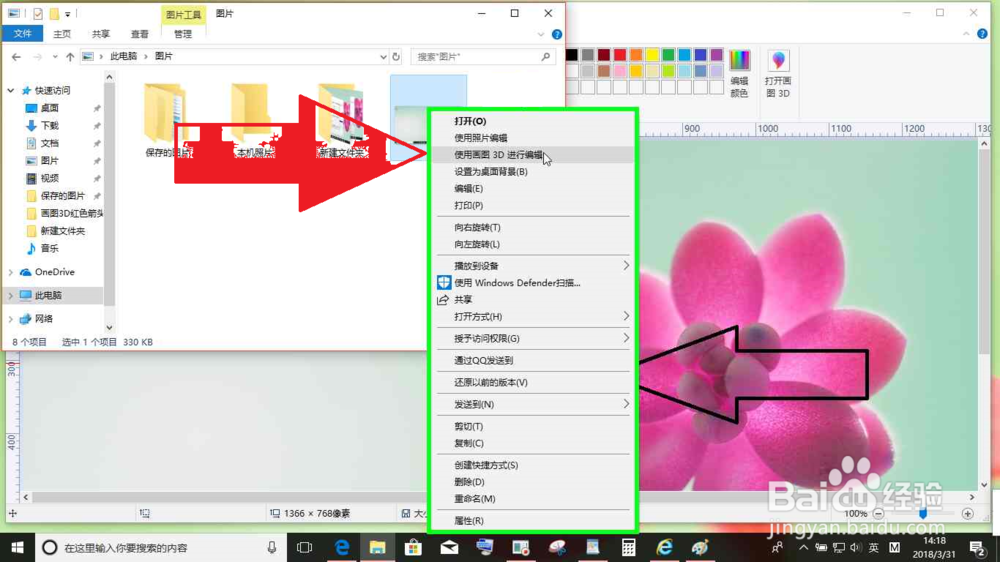Pick the yellow color swatch in Paint
1000x562 pixels.
652,55
